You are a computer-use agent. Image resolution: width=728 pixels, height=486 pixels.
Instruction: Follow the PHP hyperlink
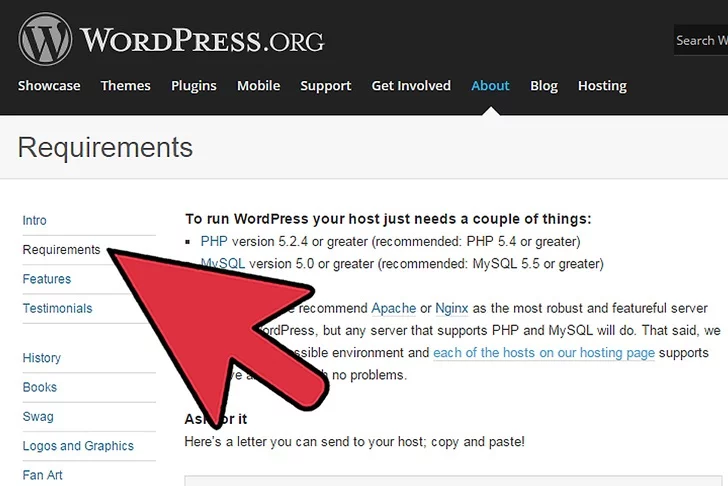[214, 241]
